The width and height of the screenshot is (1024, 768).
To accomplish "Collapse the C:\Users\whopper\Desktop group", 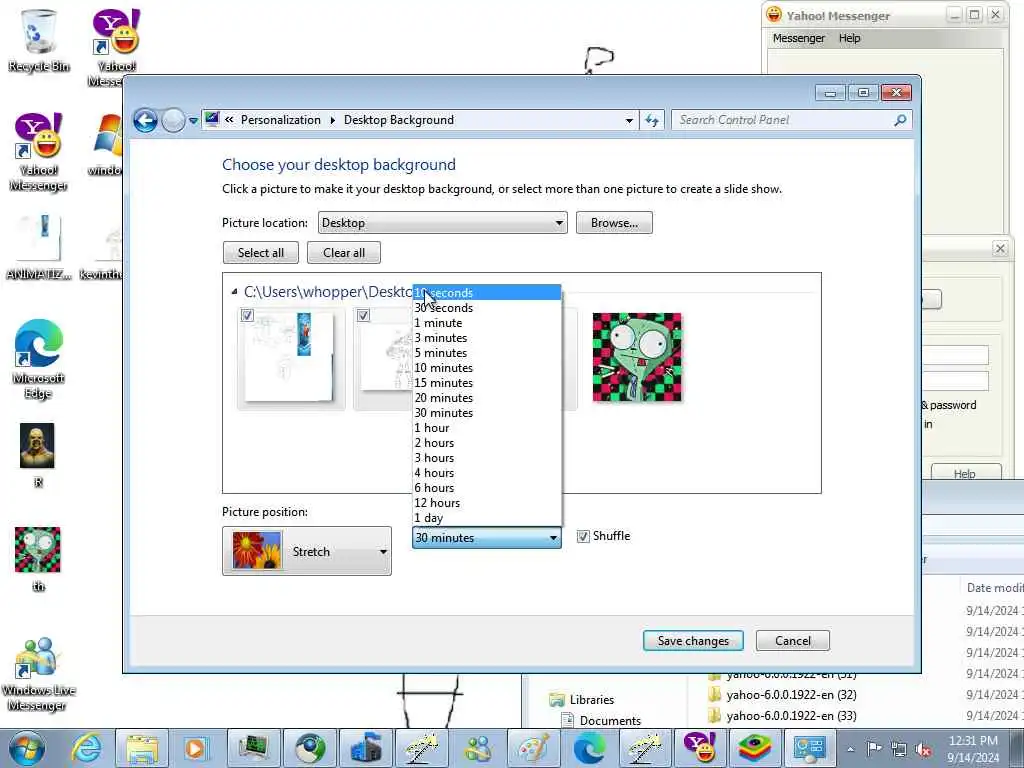I will click(x=234, y=292).
